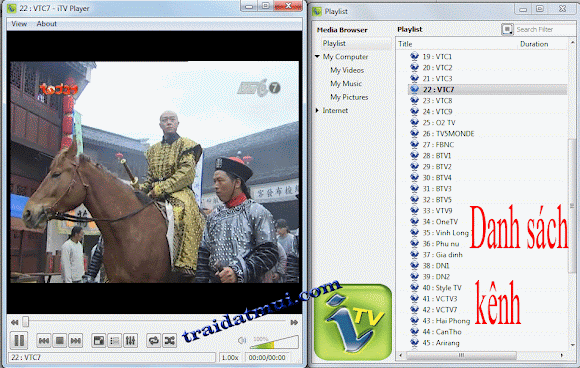
Task: Skip to the next channel button
Action: [x=75, y=340]
